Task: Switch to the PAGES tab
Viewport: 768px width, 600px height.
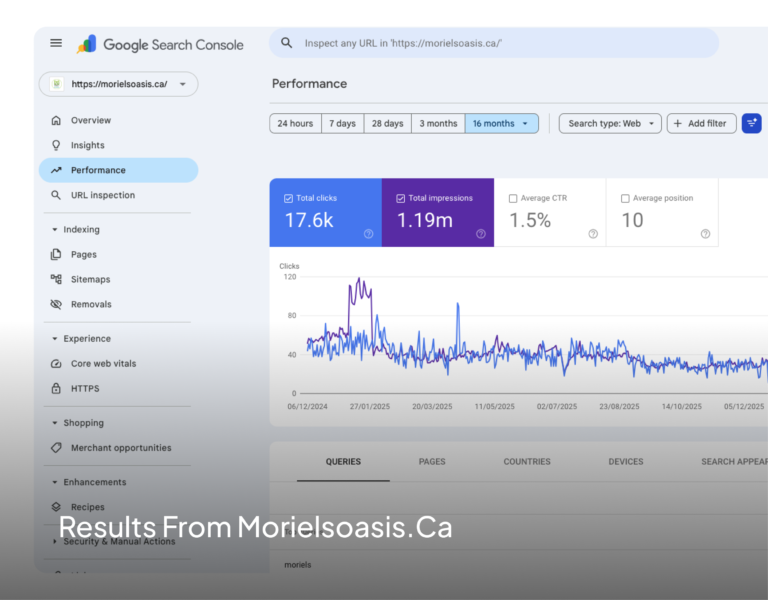Action: pyautogui.click(x=432, y=461)
